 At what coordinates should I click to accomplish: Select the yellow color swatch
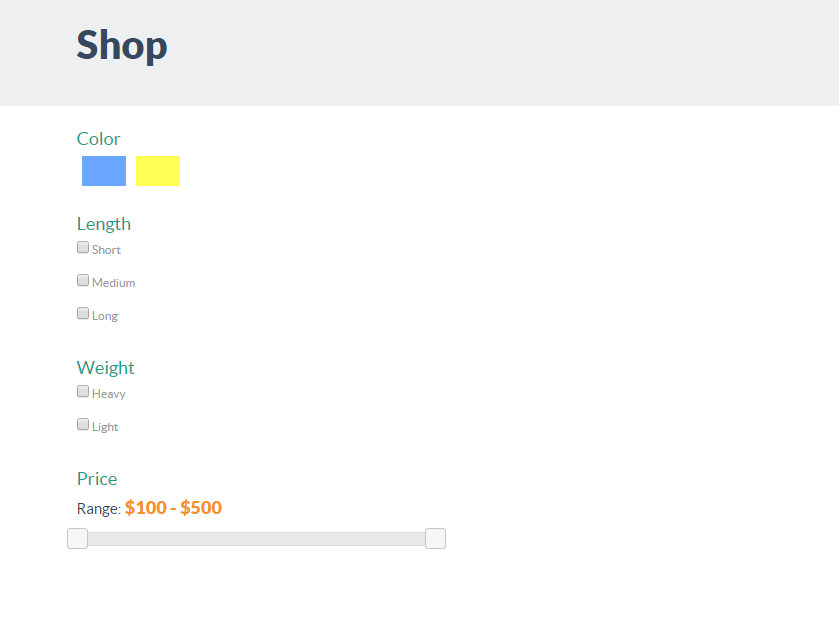[158, 171]
